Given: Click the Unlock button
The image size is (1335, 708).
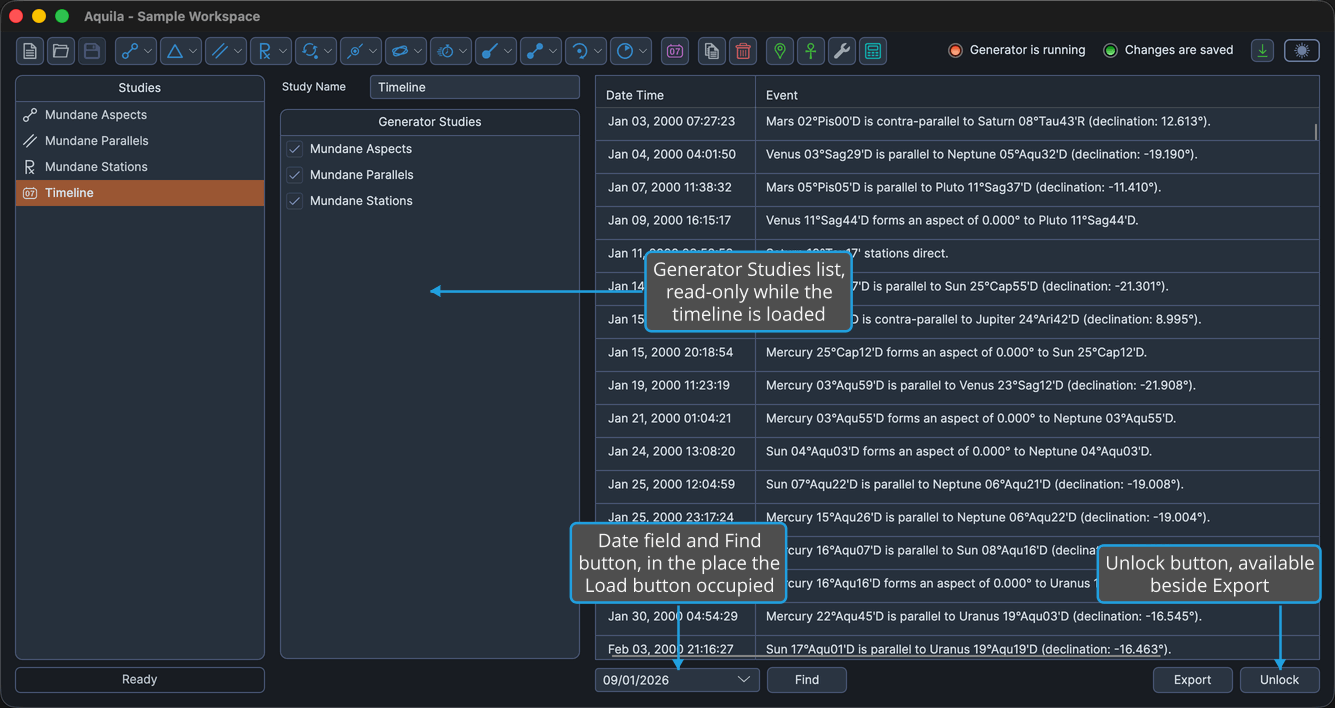Looking at the screenshot, I should tap(1280, 680).
